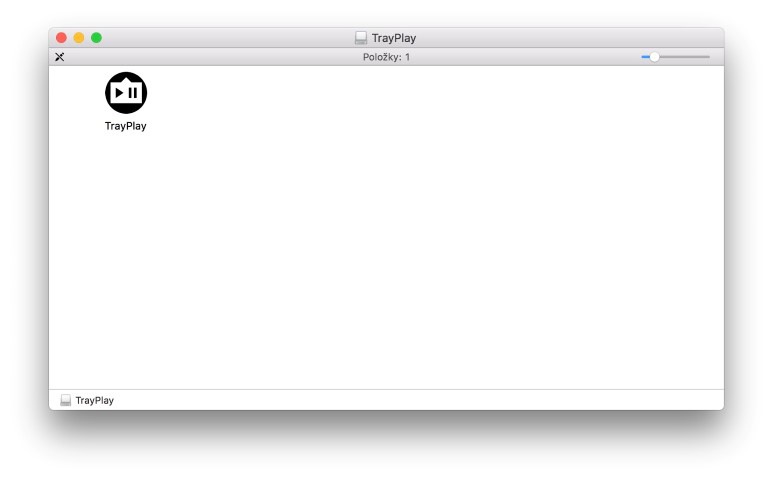Click the pause bars on TrayPlay icon
The height and width of the screenshot is (480, 773).
[x=133, y=93]
